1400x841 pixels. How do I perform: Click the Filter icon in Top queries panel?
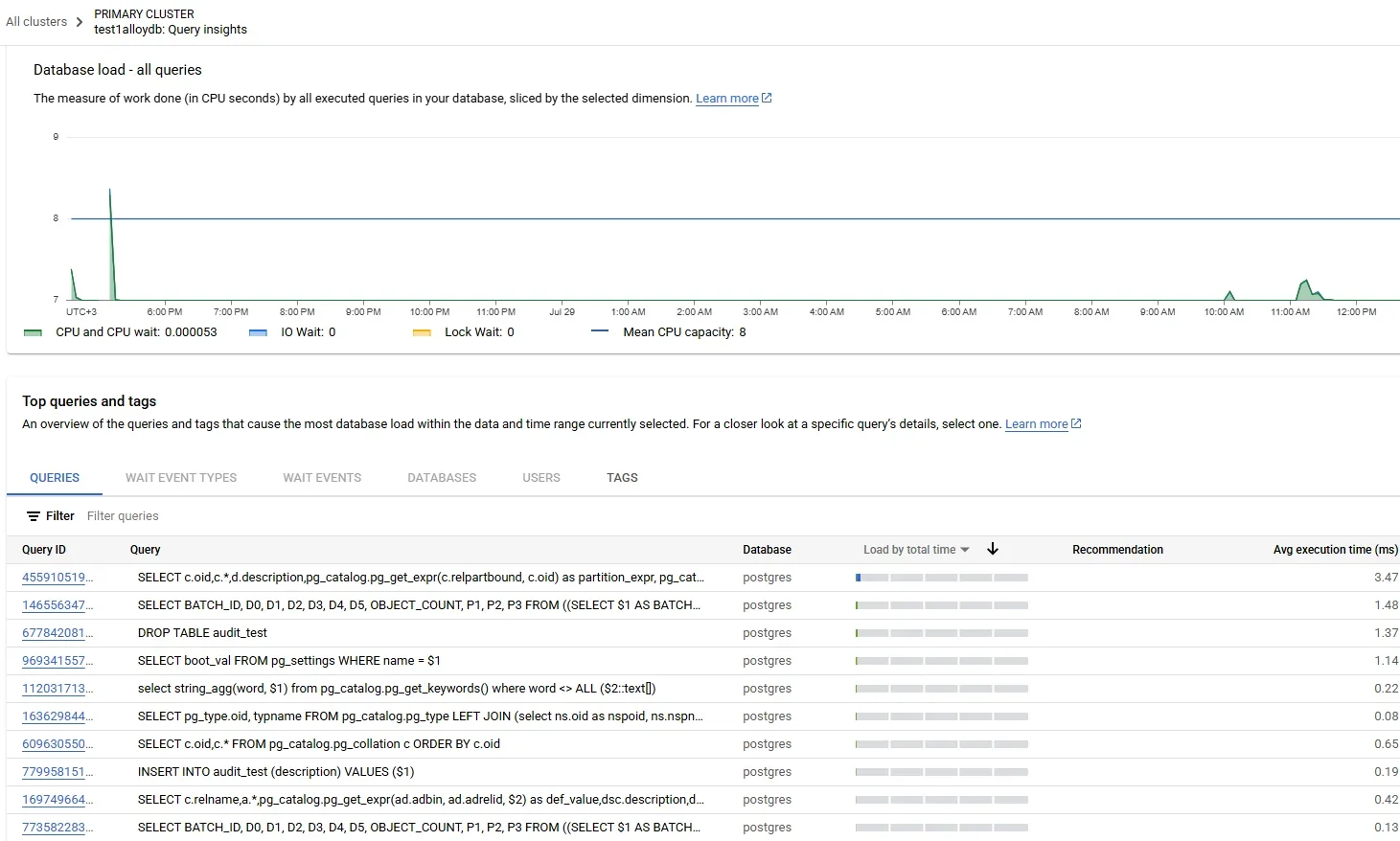[33, 515]
